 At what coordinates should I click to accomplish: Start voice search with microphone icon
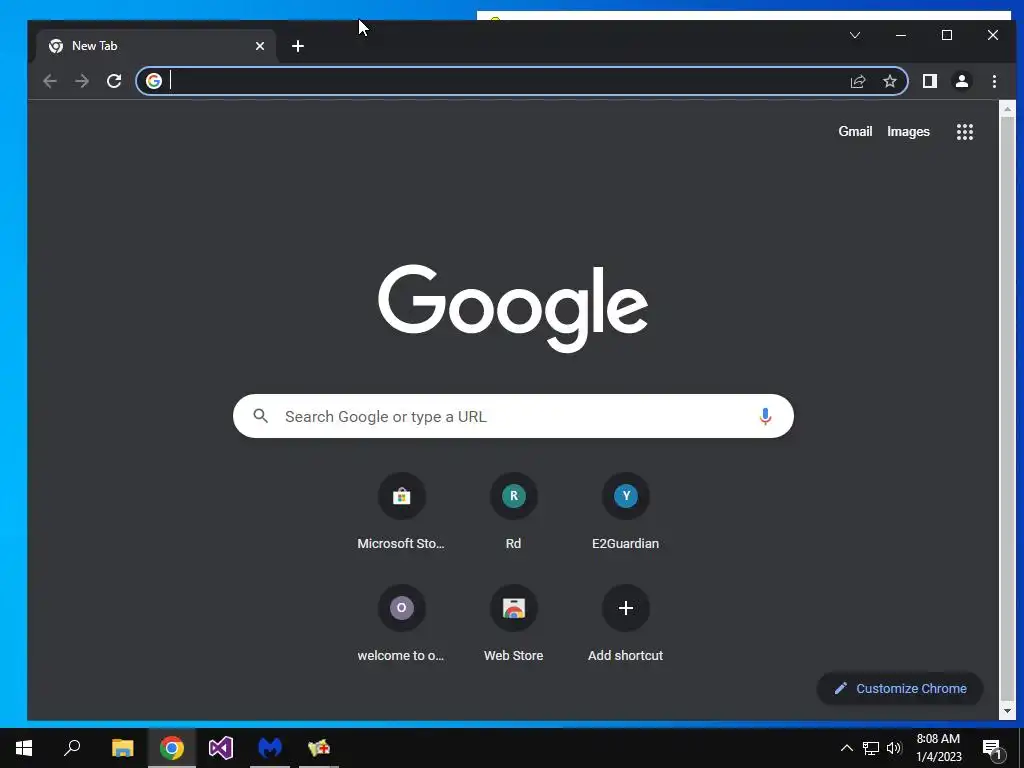[765, 416]
